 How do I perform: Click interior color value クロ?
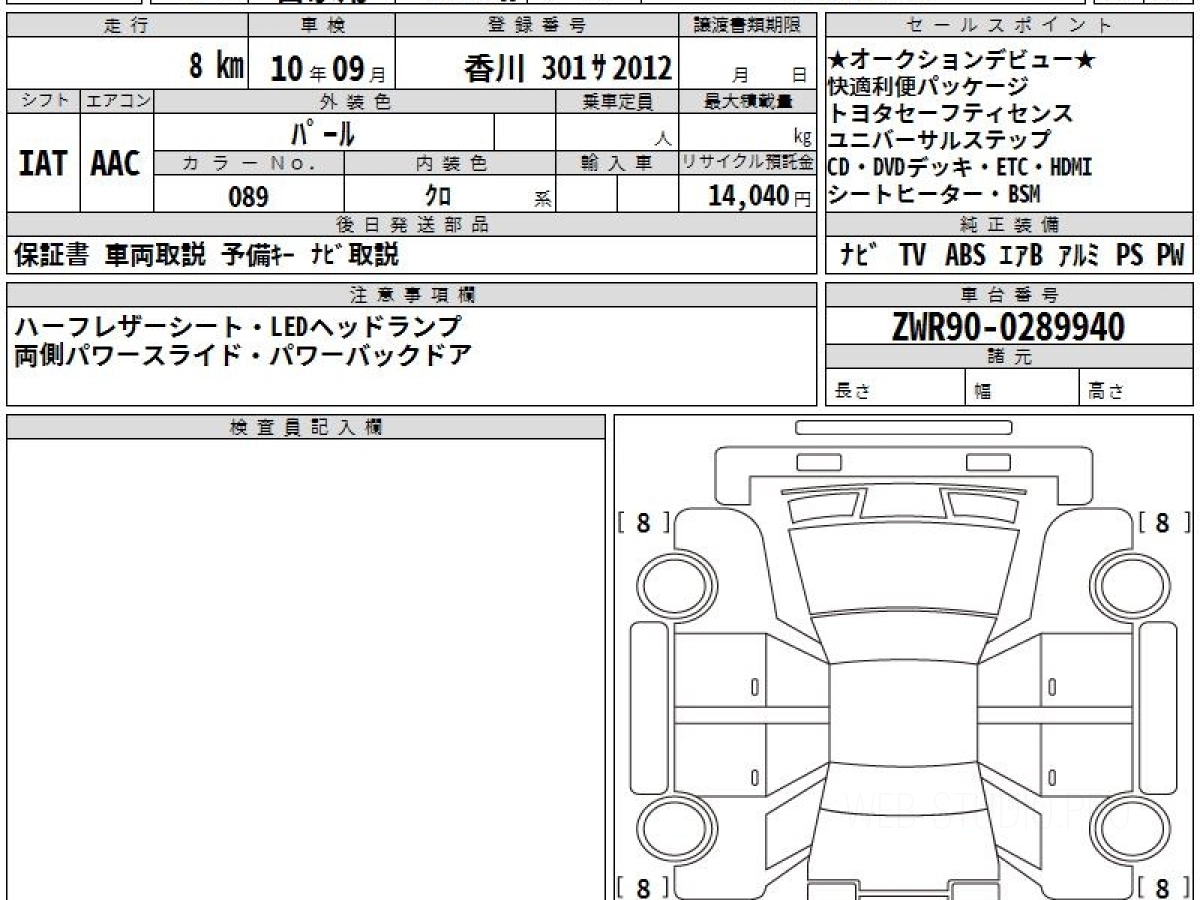coord(437,196)
